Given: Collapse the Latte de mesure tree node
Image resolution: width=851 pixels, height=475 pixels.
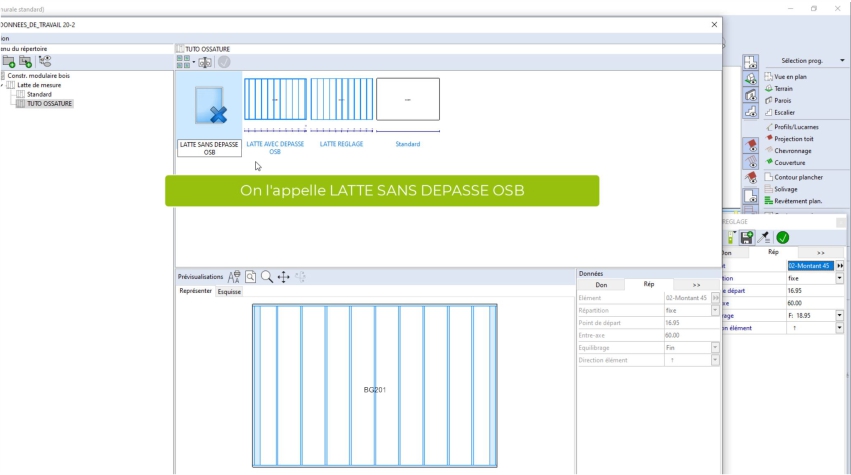Looking at the screenshot, I should pos(4,85).
